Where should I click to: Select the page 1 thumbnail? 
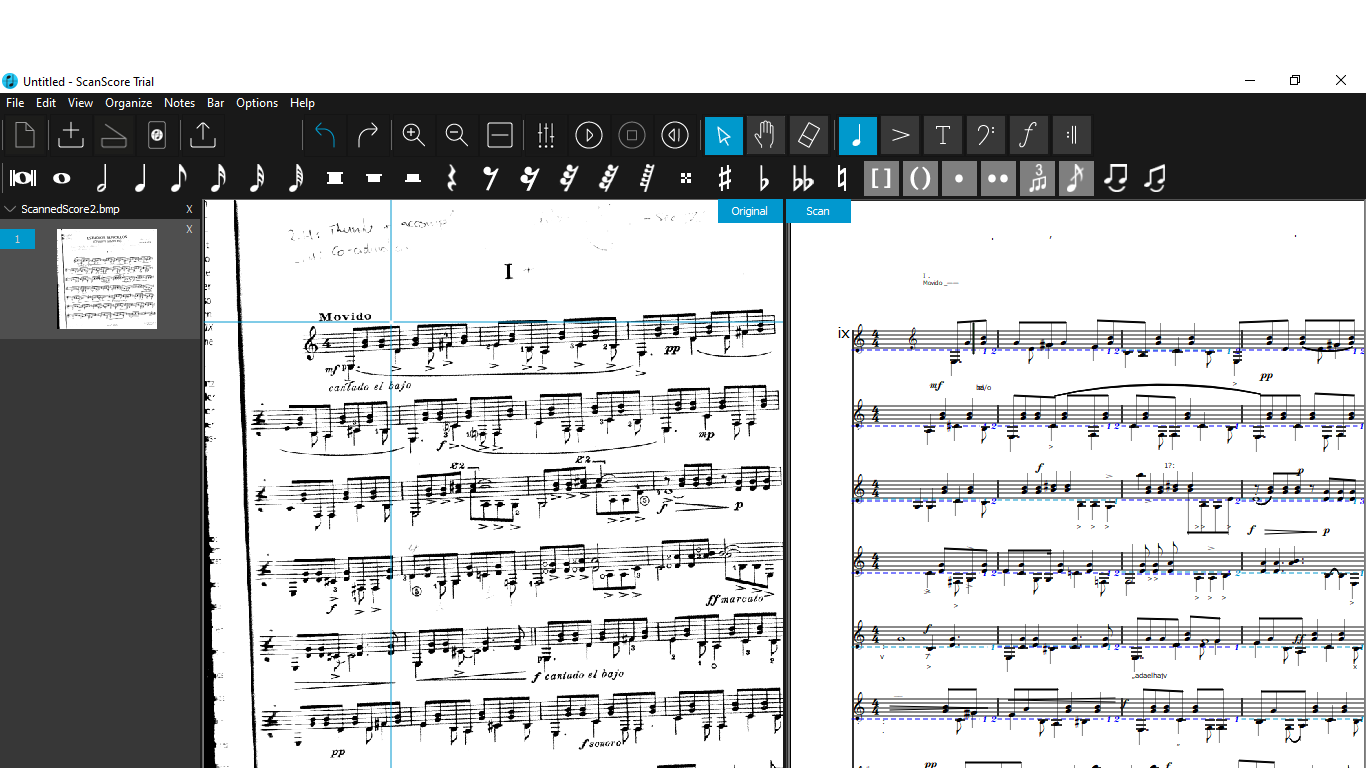pos(107,279)
